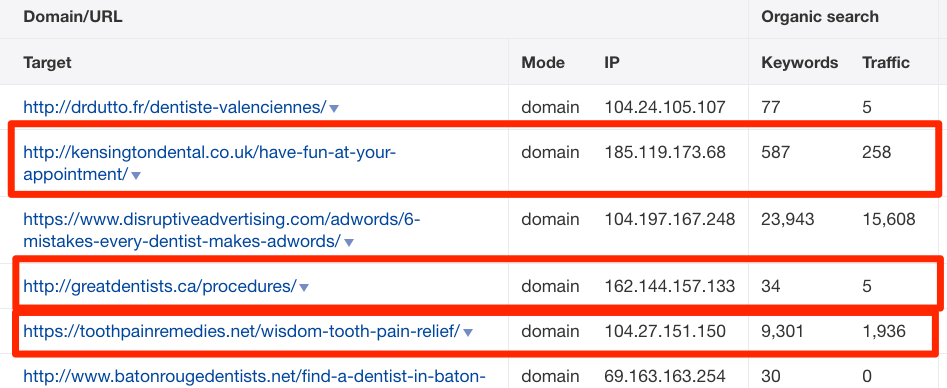This screenshot has height=388, width=947.
Task: Click the Target column header
Action: (x=47, y=63)
